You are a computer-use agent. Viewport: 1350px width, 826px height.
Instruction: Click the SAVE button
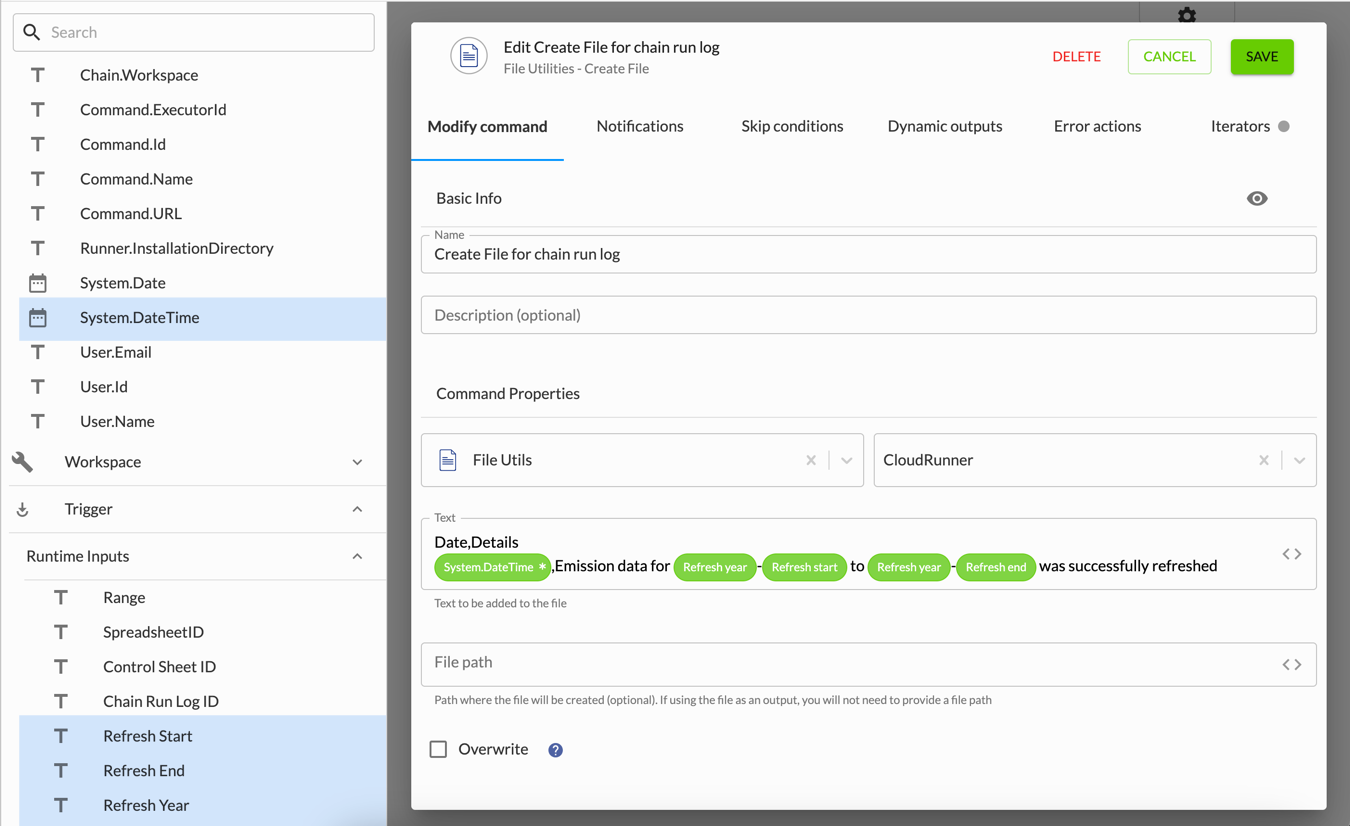point(1262,57)
